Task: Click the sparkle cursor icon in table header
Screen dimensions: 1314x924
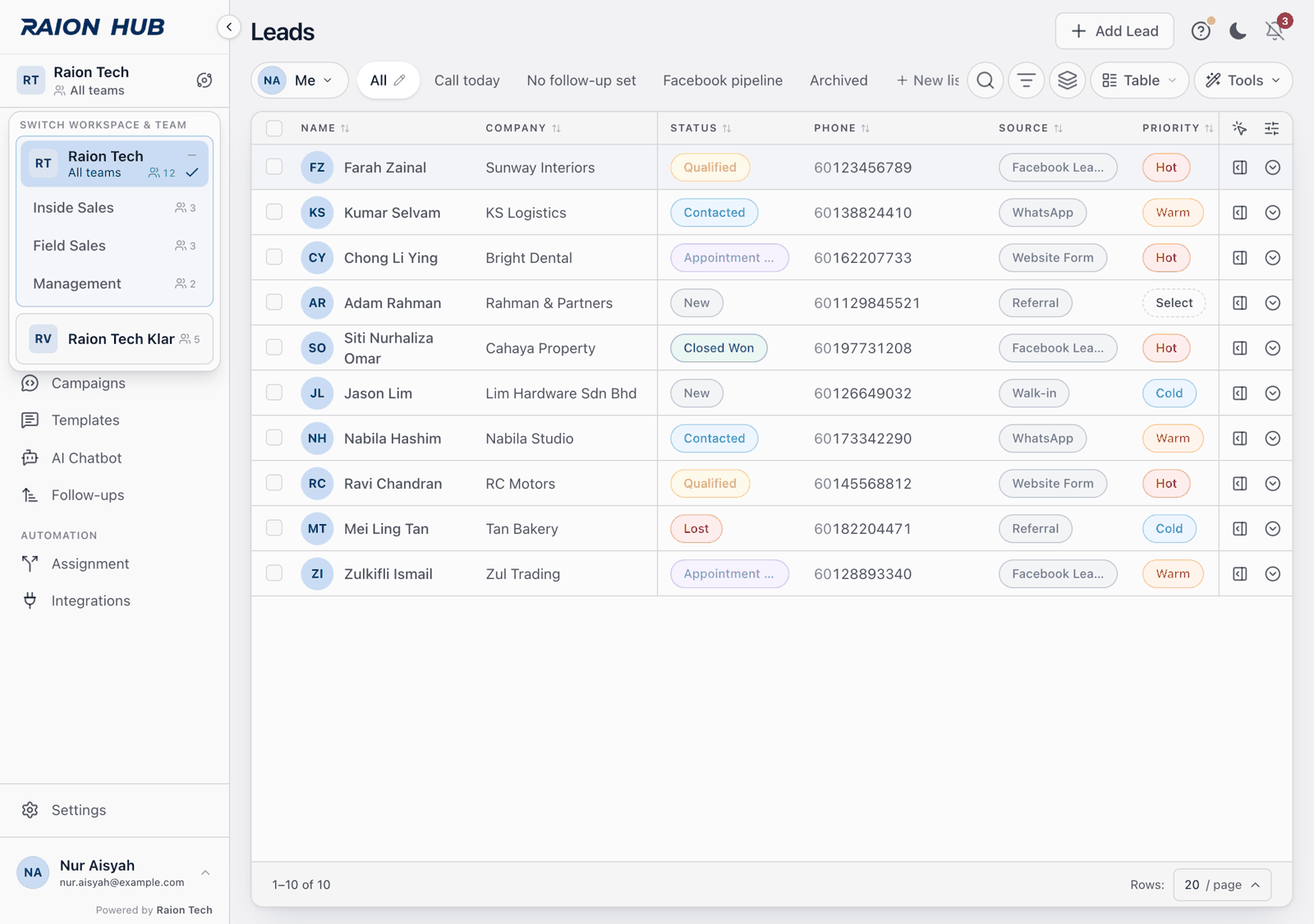Action: tap(1240, 128)
